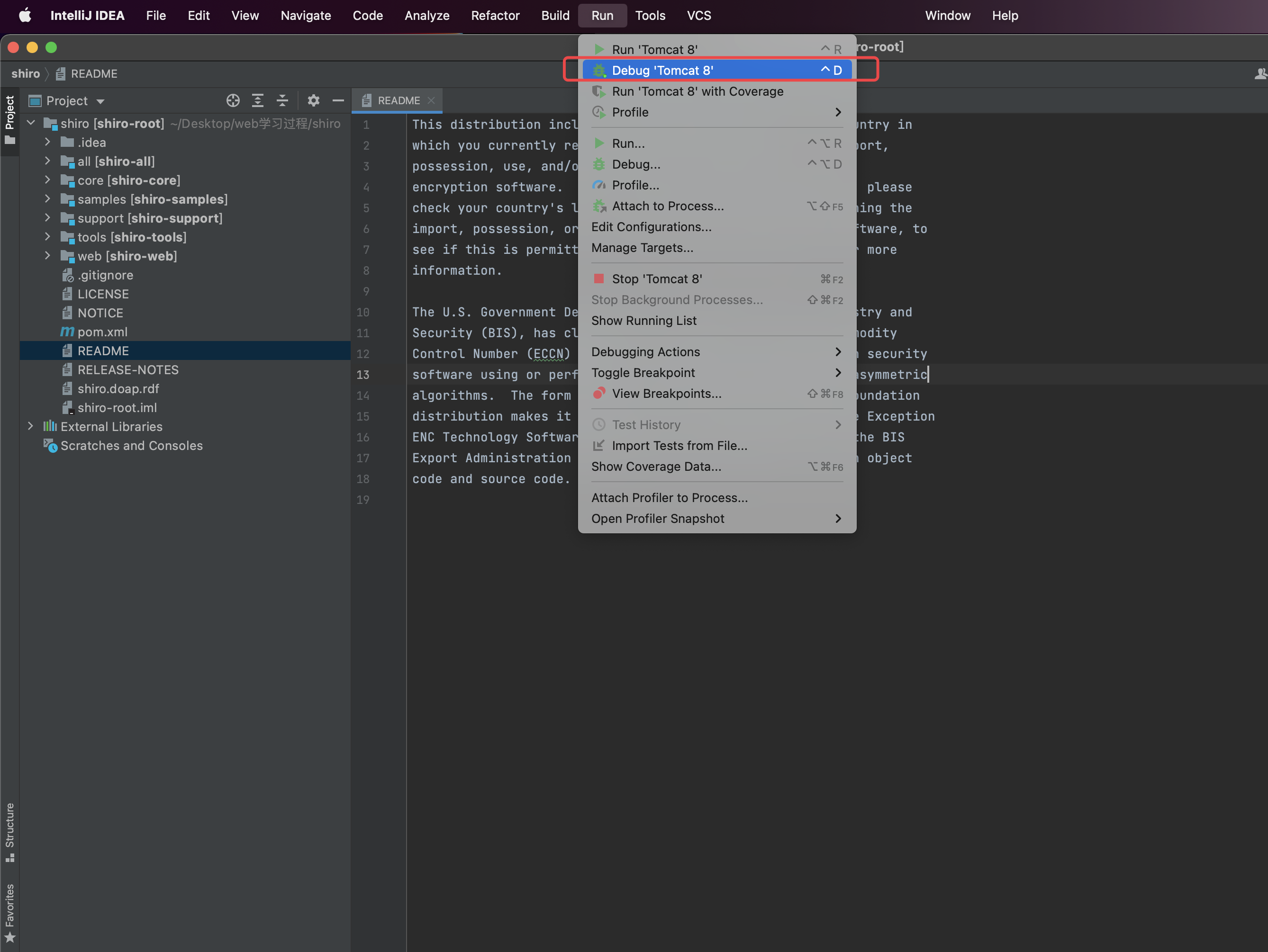Viewport: 1268px width, 952px height.
Task: Close the README editor tab
Action: 431,101
